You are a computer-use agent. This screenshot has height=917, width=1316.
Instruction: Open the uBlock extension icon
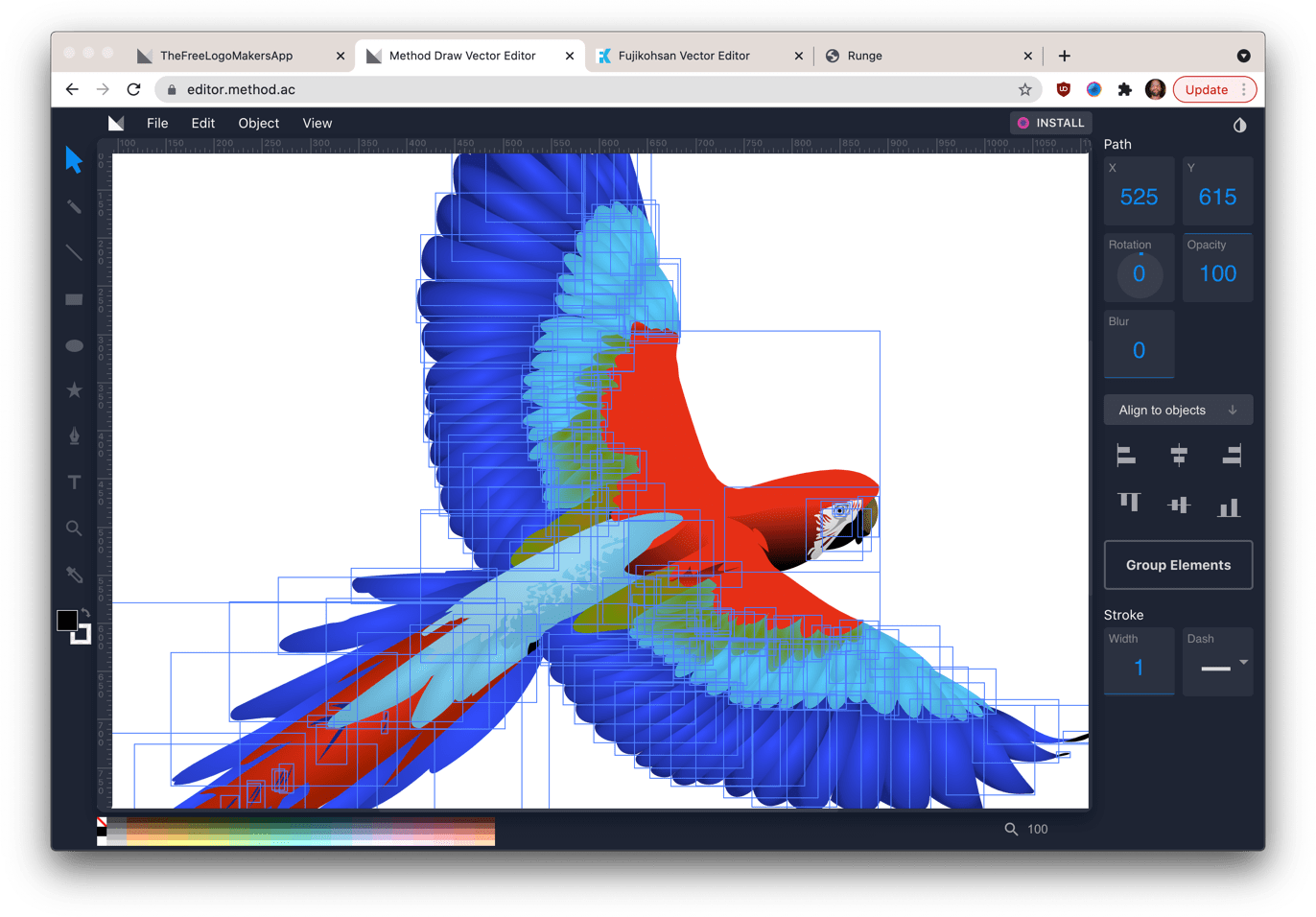(1063, 89)
